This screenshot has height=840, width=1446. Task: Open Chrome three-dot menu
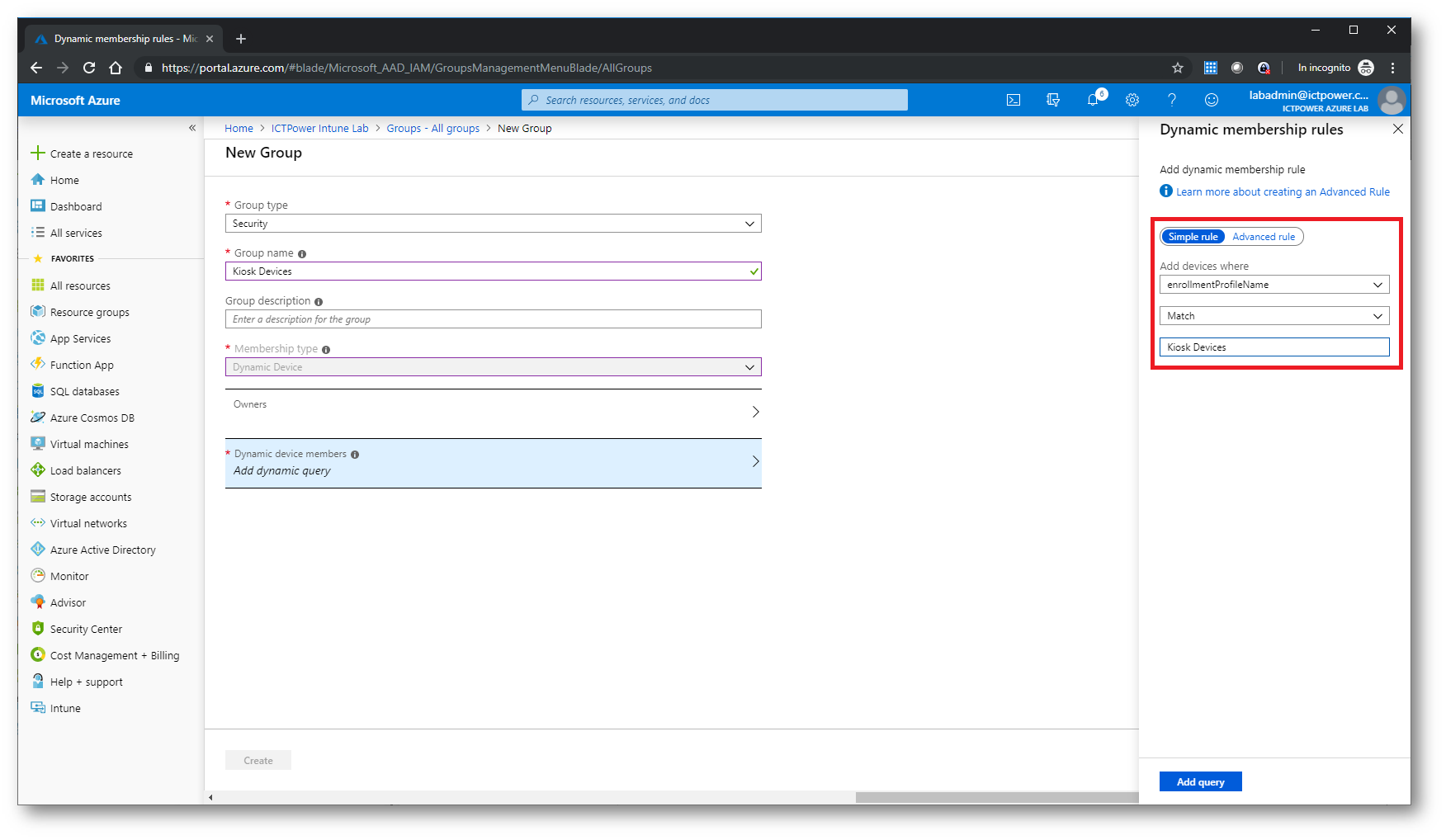point(1392,68)
